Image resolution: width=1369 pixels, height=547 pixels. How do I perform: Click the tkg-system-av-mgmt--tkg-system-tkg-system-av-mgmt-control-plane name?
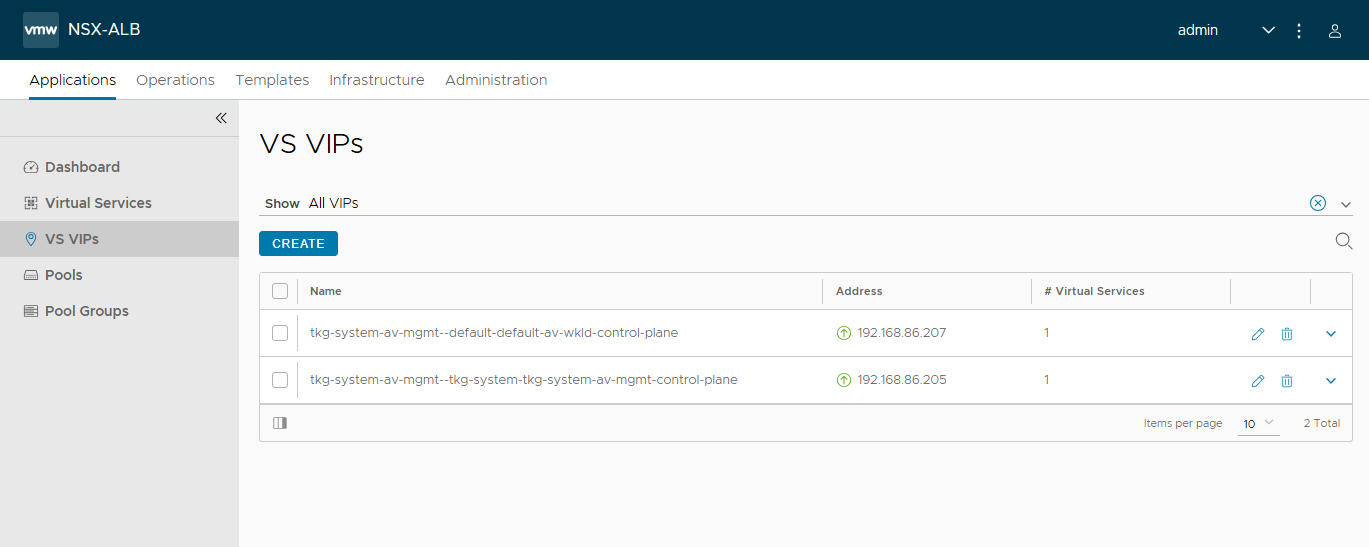(524, 380)
